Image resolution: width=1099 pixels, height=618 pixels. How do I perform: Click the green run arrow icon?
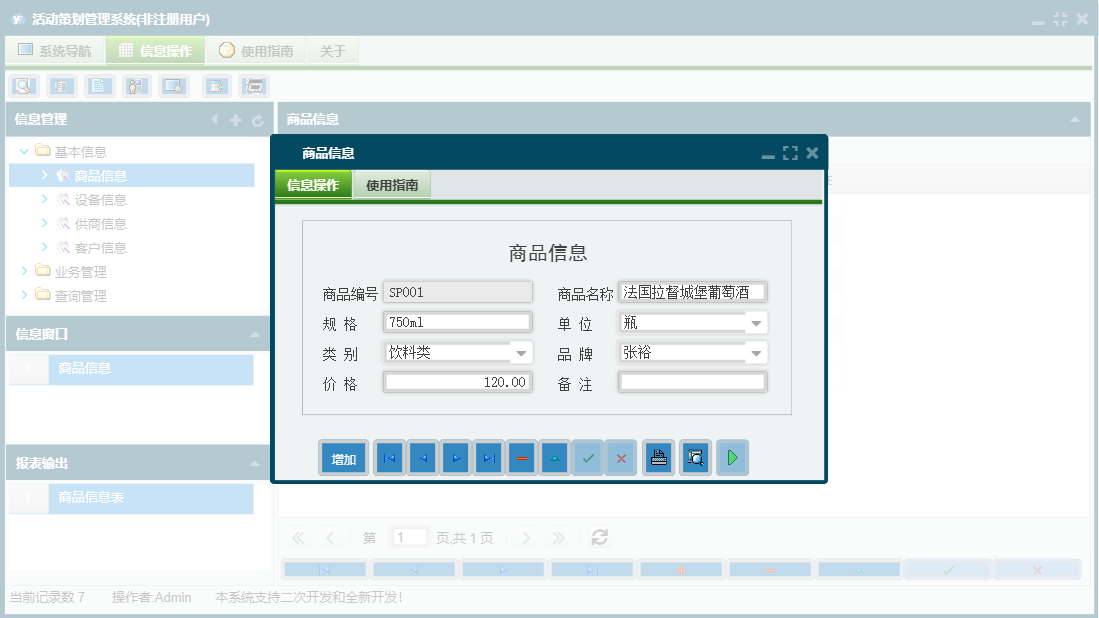pyautogui.click(x=732, y=457)
